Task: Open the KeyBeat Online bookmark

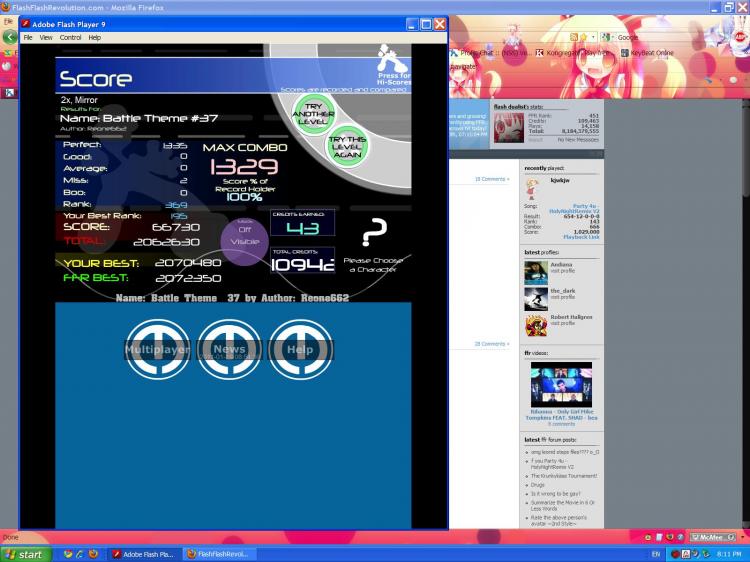Action: (647, 53)
